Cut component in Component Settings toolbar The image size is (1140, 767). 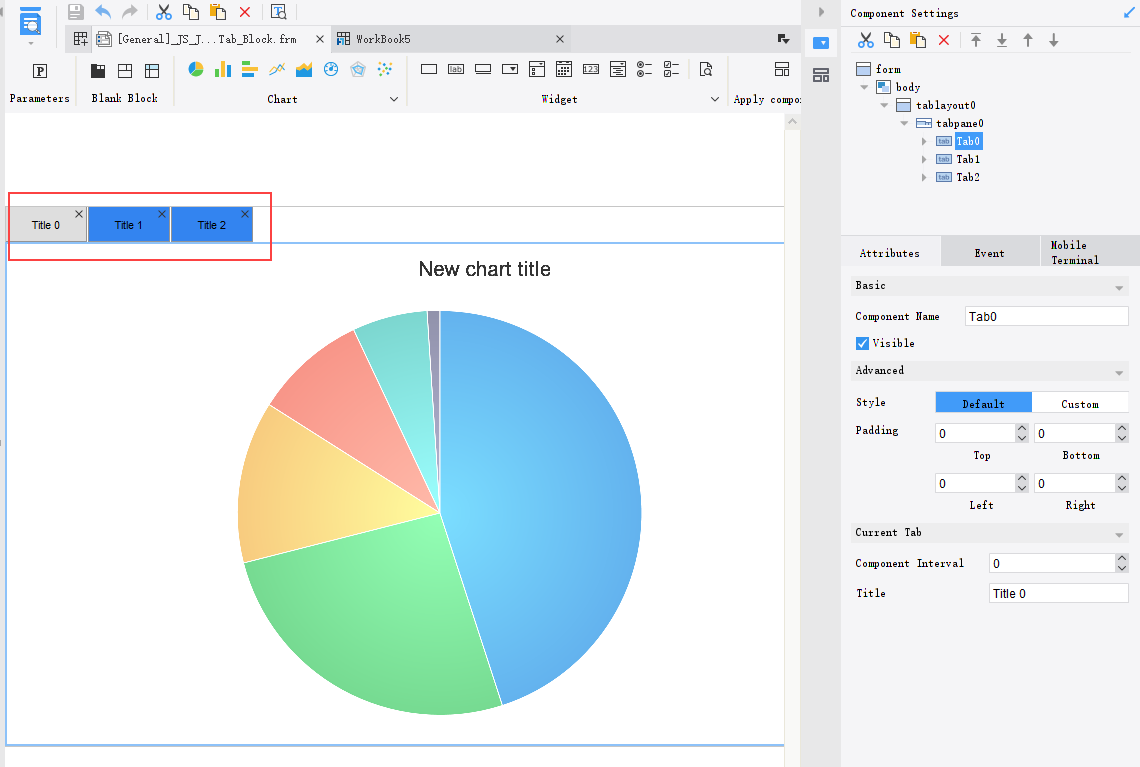tap(865, 41)
